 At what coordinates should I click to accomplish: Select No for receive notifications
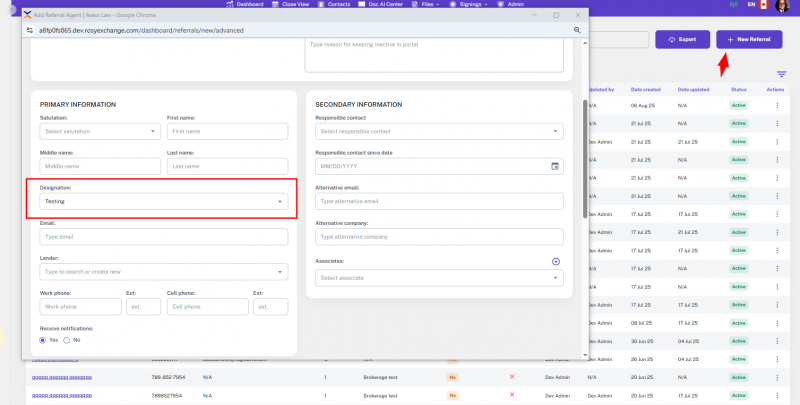67,340
